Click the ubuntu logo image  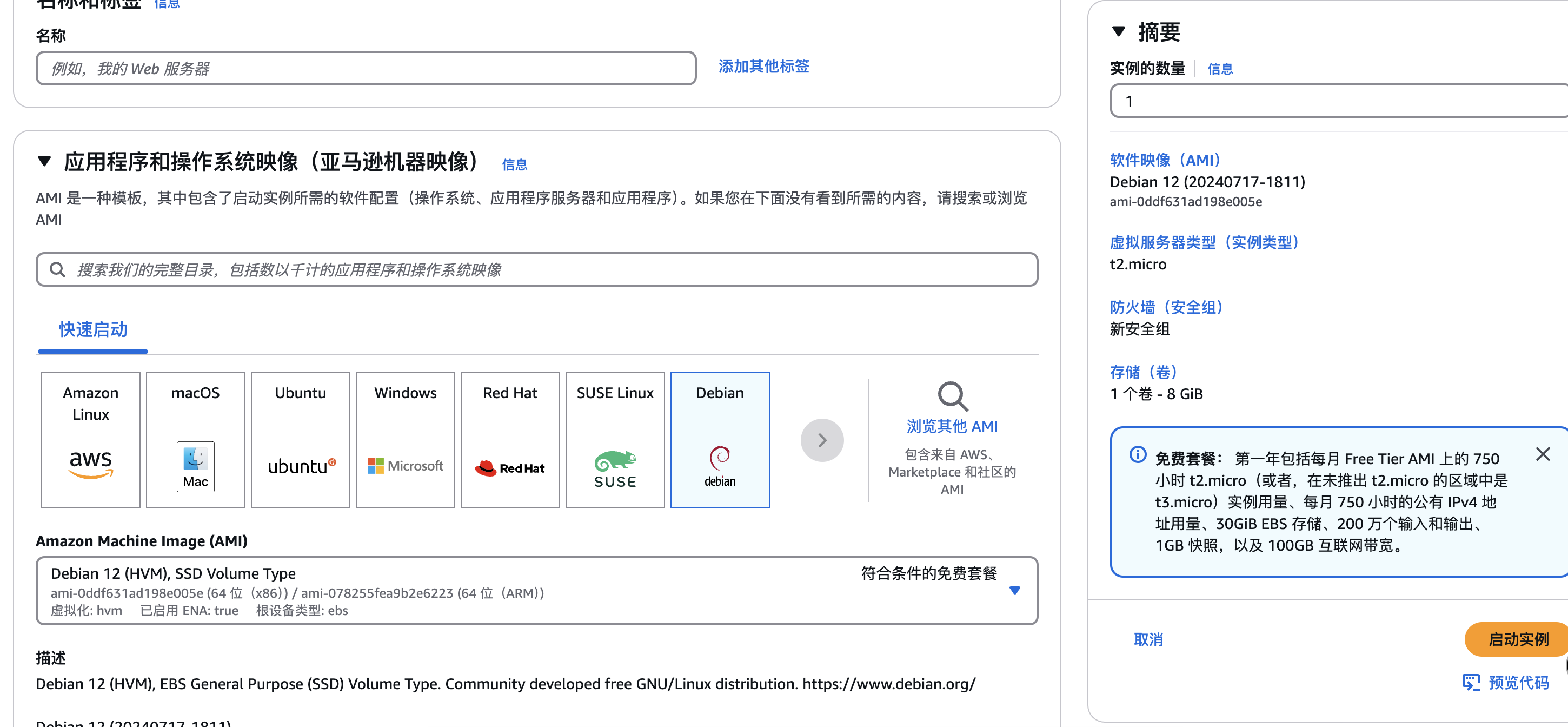[302, 466]
